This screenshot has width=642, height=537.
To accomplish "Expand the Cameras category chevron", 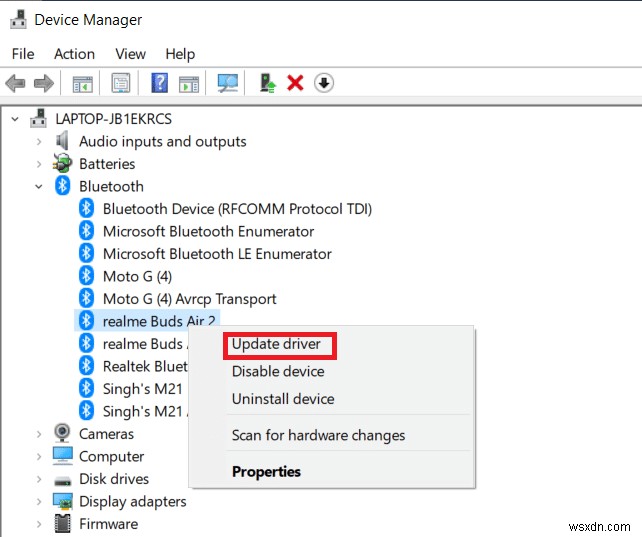I will (x=39, y=434).
